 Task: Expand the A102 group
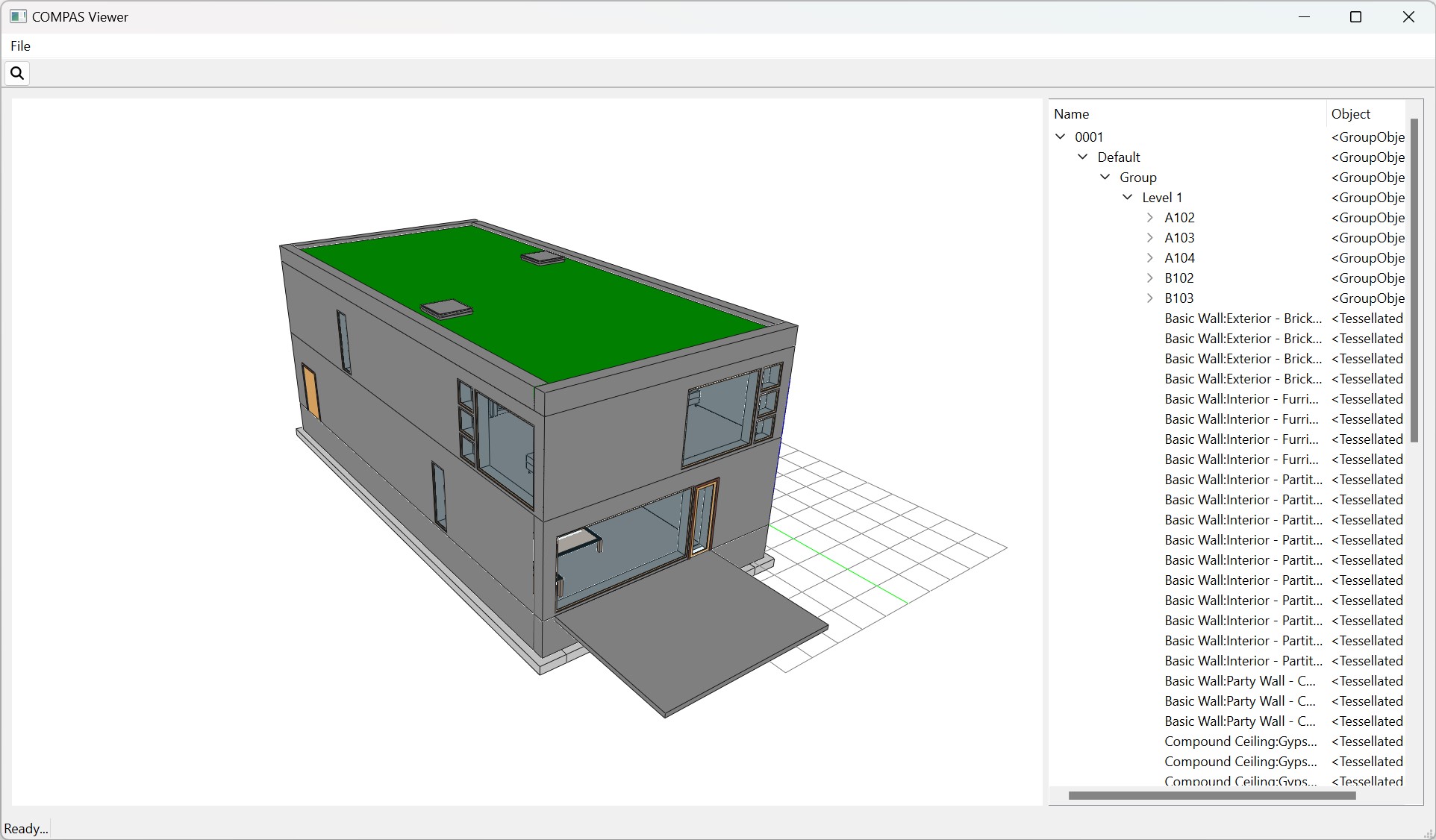[1150, 217]
